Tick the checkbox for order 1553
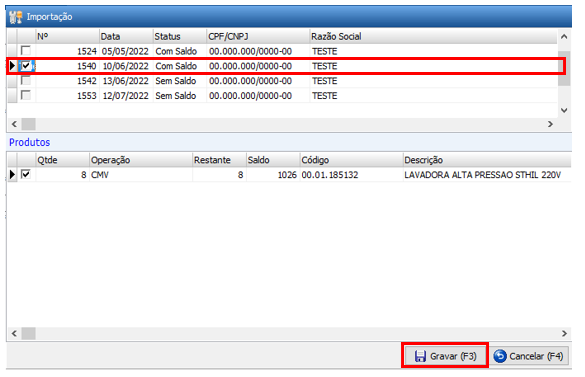 [26, 96]
